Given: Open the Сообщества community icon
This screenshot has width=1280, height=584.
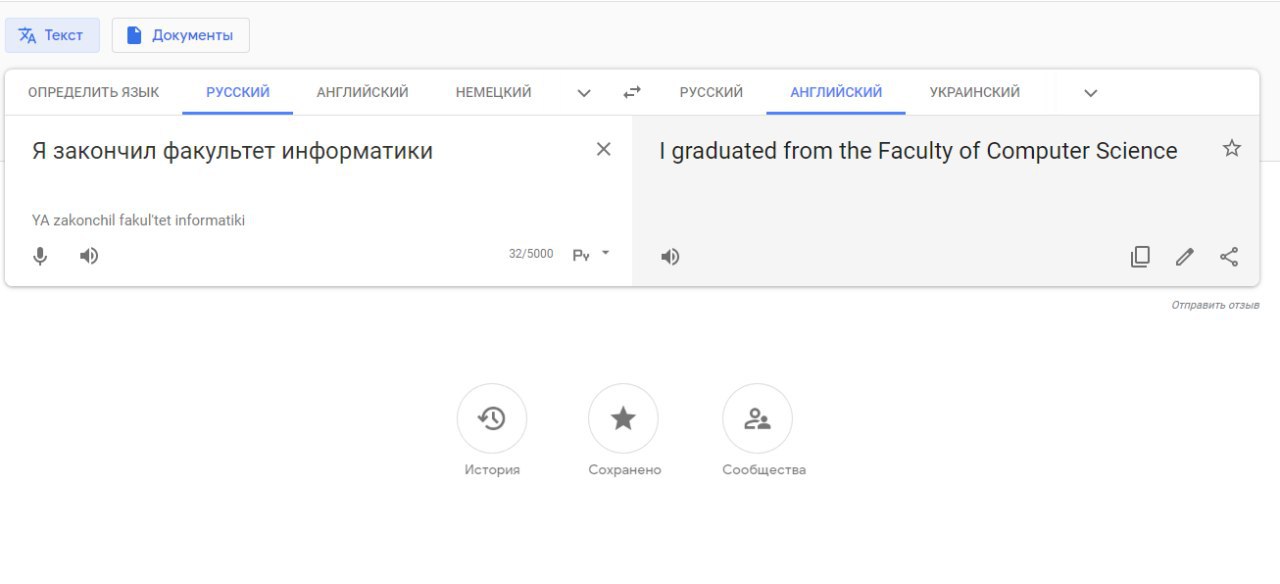Looking at the screenshot, I should (x=757, y=418).
